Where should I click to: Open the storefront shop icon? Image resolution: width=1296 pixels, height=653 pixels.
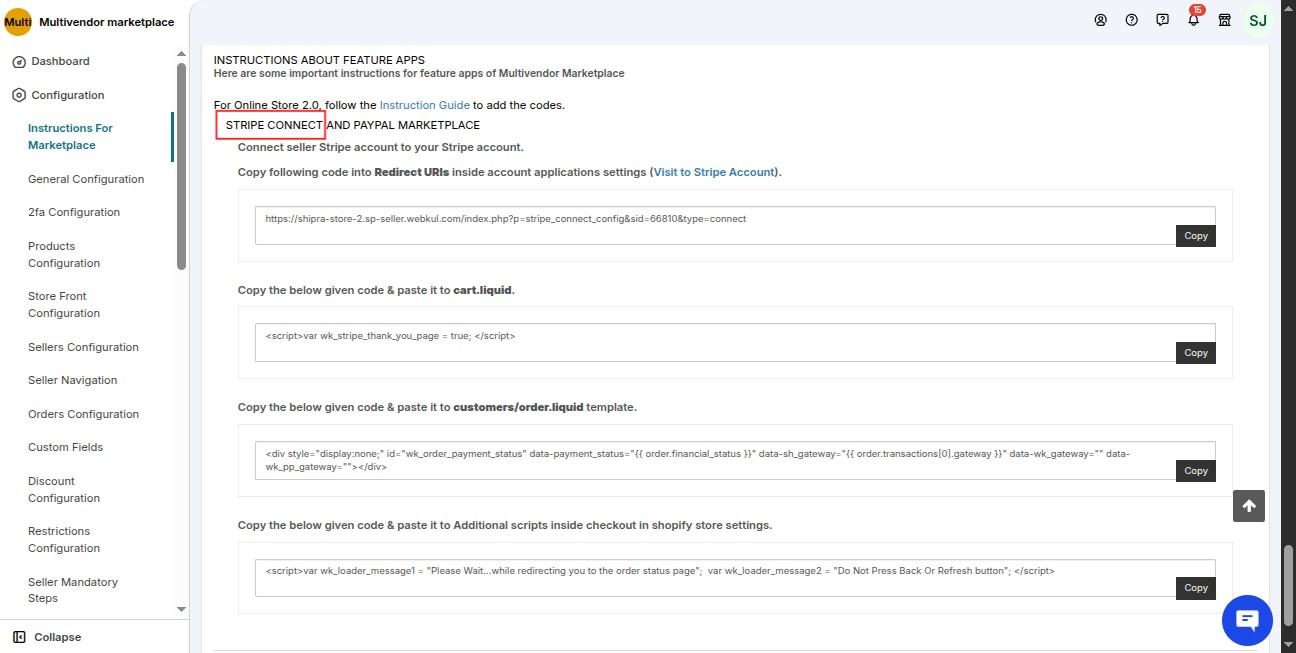click(x=1224, y=20)
